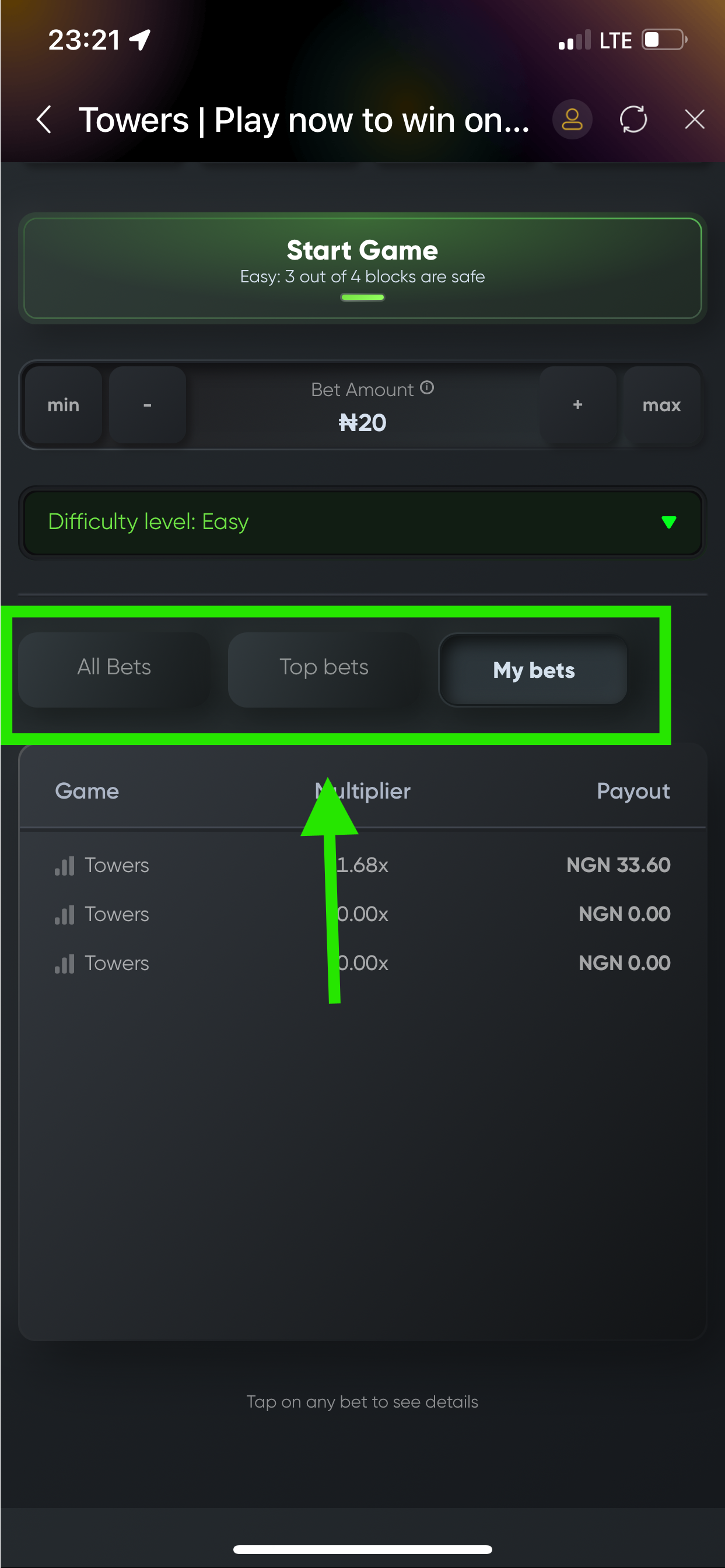This screenshot has height=1568, width=725.
Task: Switch to the All Bets tab
Action: click(114, 668)
